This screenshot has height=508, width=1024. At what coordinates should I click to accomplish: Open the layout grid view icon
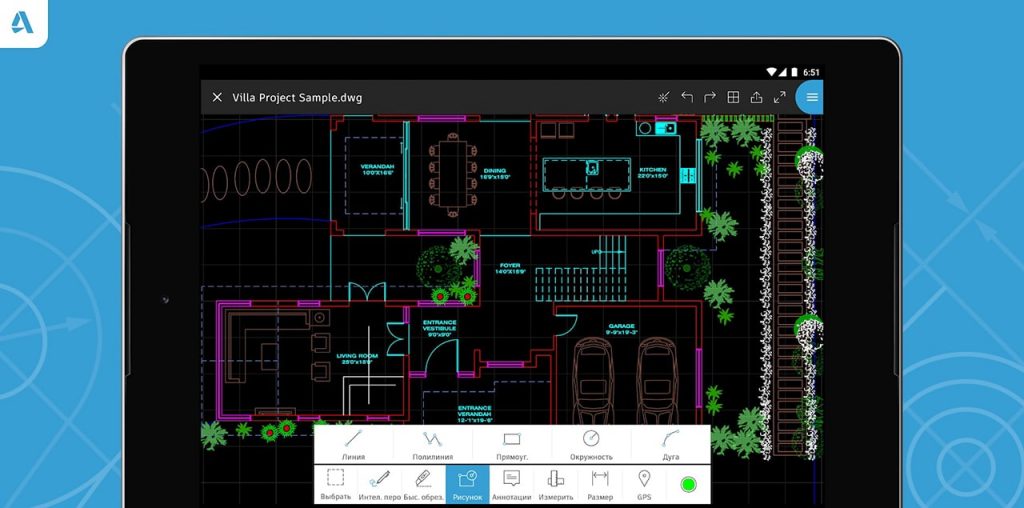click(733, 97)
